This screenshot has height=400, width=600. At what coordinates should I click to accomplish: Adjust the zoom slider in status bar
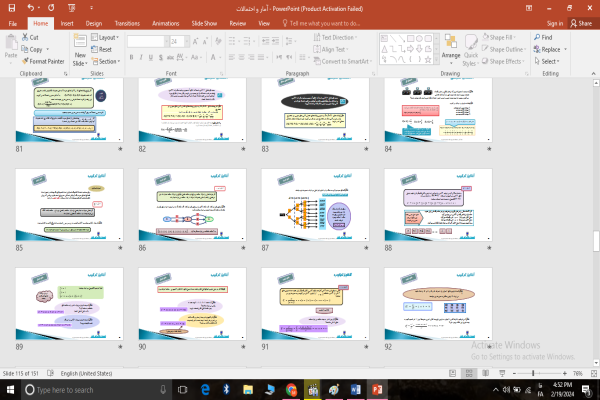click(x=533, y=373)
